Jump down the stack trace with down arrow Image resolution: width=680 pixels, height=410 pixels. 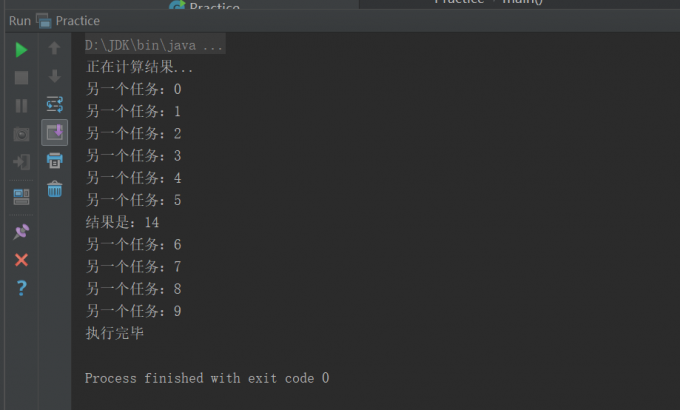pos(55,76)
